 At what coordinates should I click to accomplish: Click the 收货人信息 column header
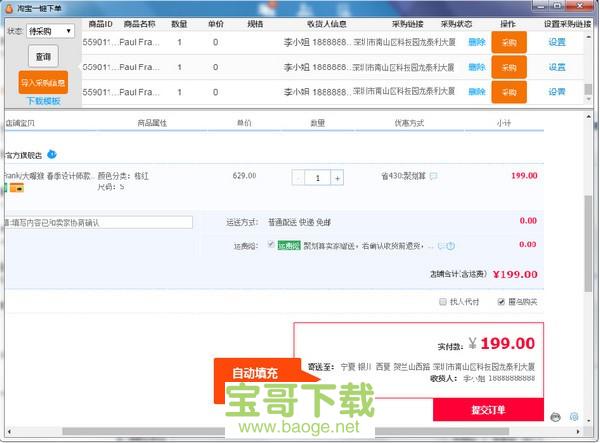(326, 24)
